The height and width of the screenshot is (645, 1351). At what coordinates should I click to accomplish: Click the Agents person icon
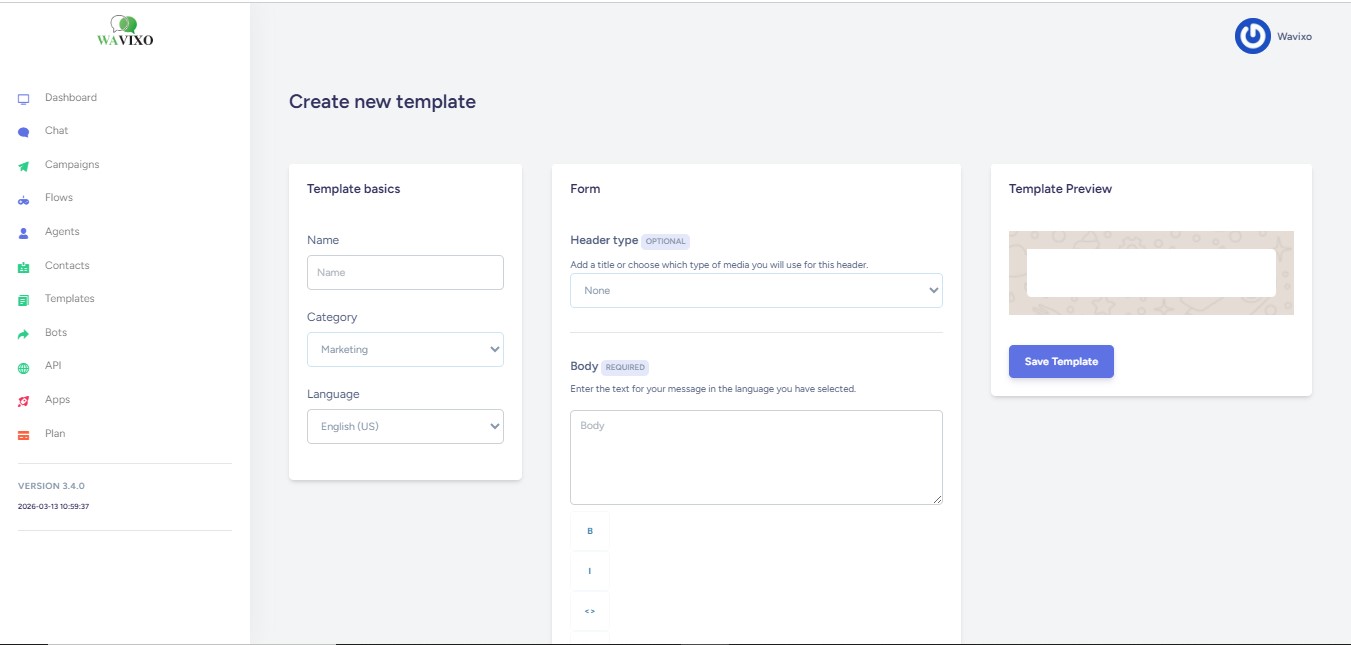(x=24, y=233)
